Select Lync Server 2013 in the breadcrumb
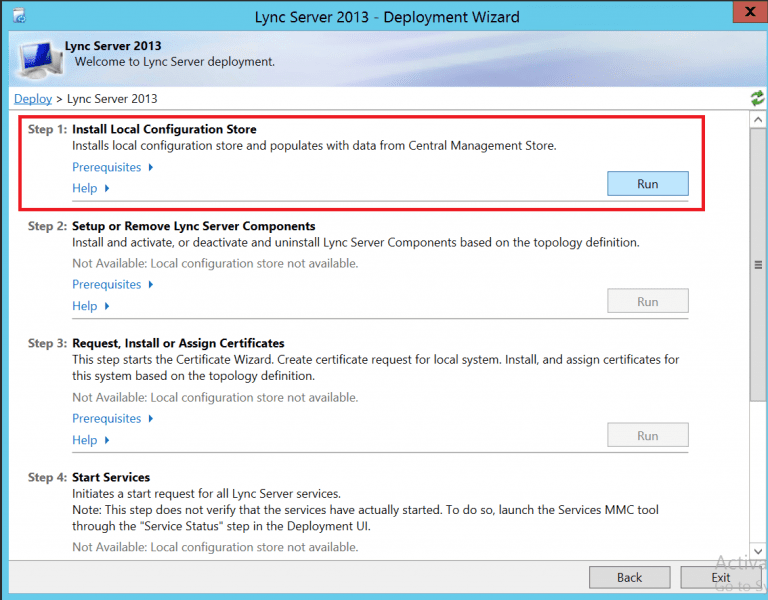 click(x=112, y=99)
